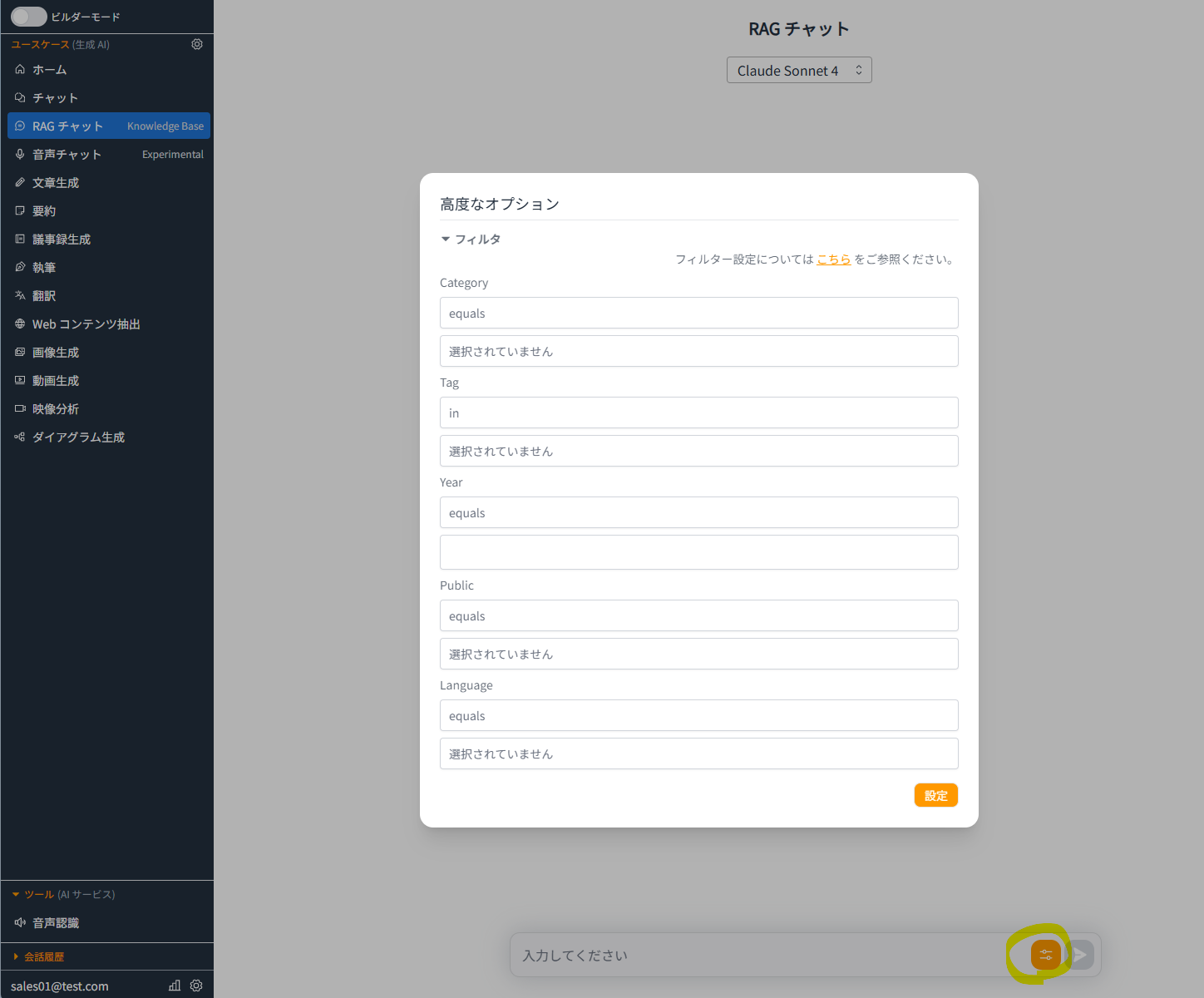1204x998 pixels.
Task: Select the ダイアグラム生成 sidebar label
Action: (x=79, y=437)
